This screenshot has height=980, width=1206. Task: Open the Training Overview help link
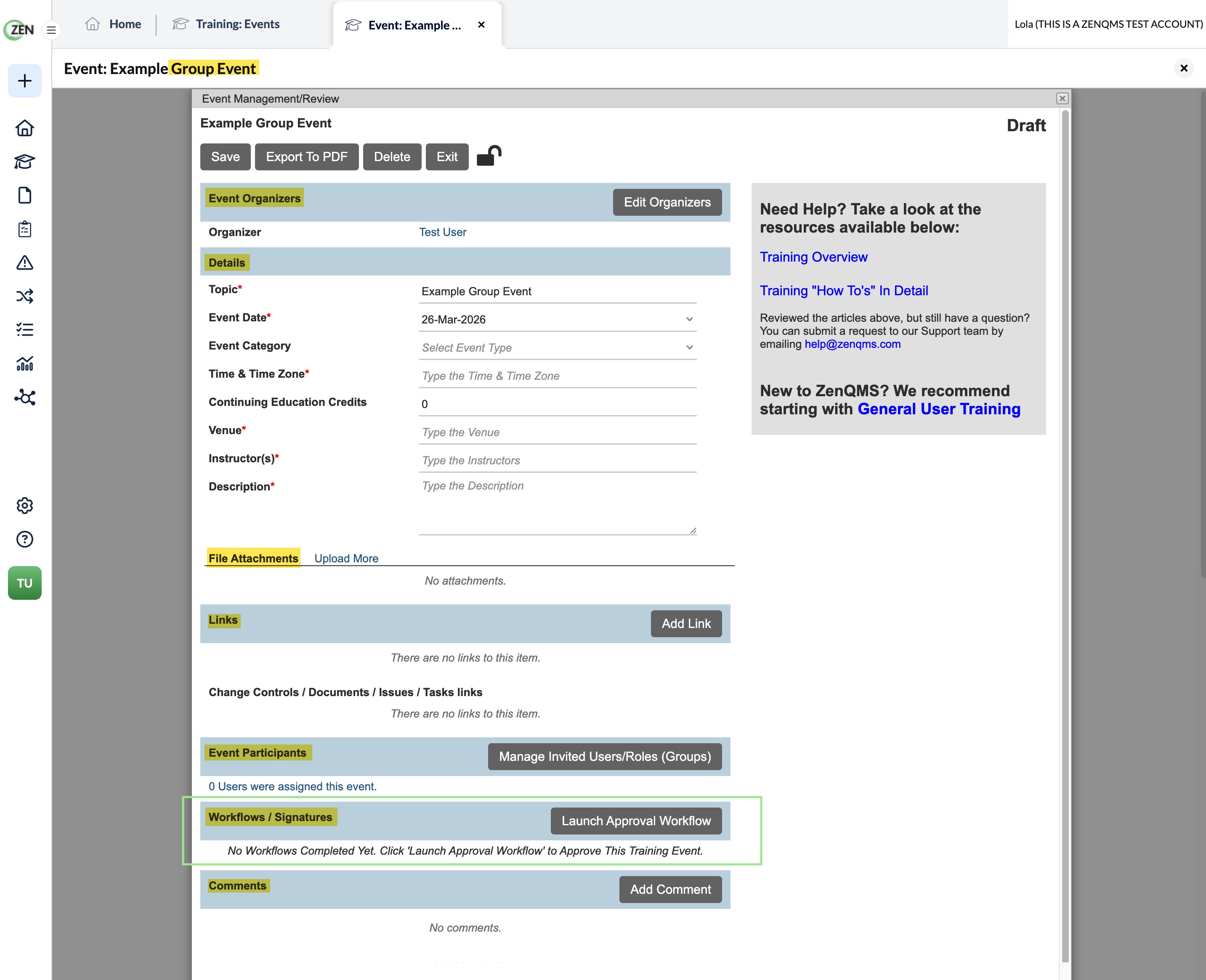(813, 257)
